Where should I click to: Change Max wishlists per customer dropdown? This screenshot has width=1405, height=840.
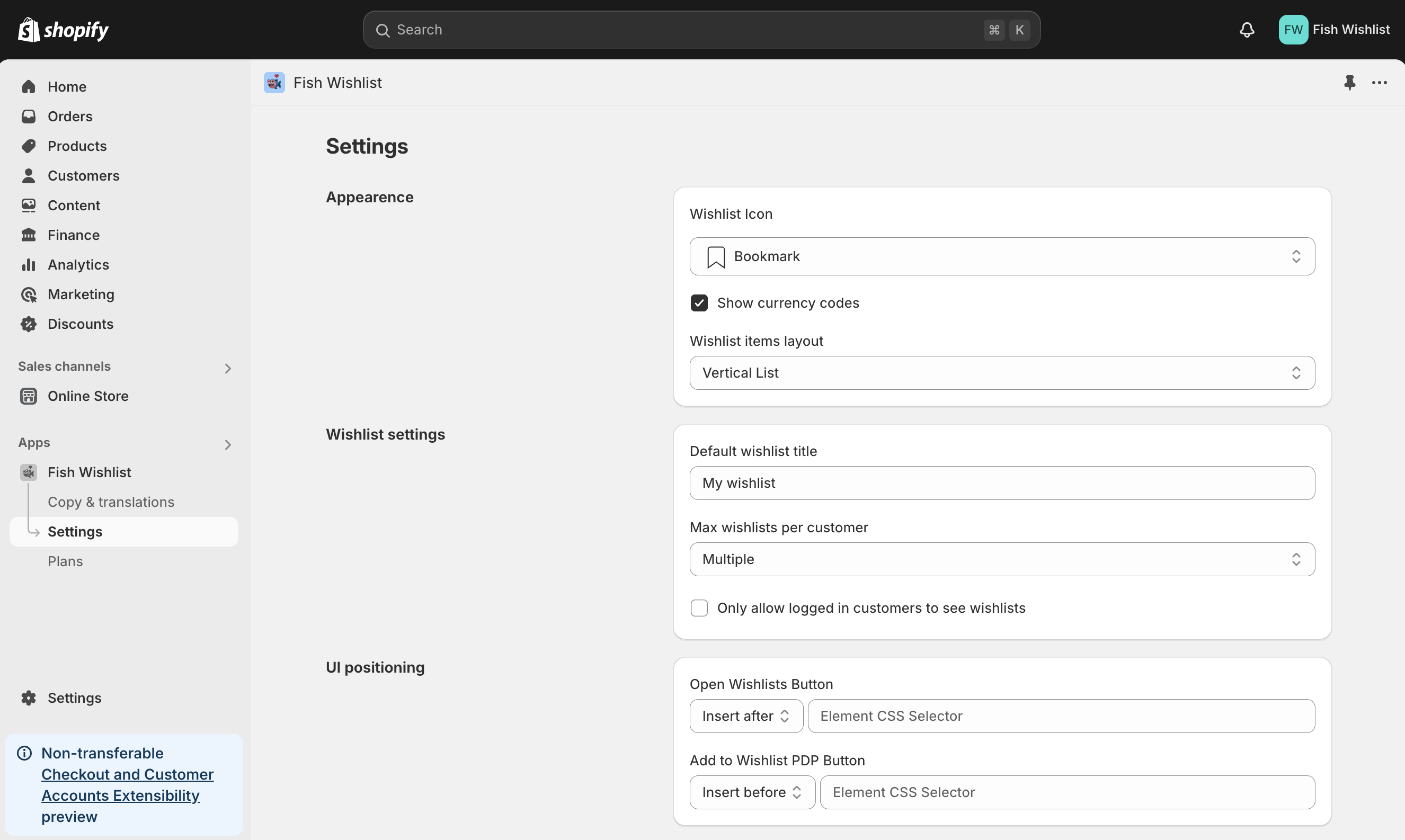[x=1001, y=559]
